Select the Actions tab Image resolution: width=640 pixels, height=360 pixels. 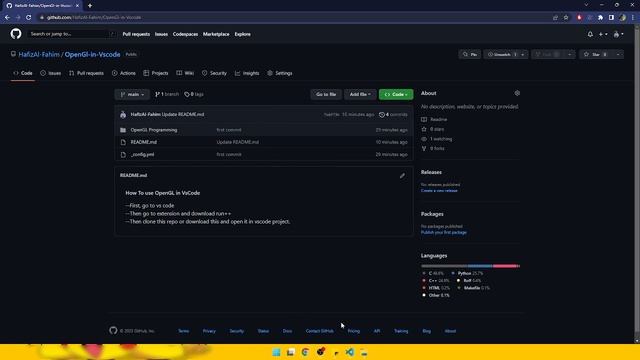point(124,73)
